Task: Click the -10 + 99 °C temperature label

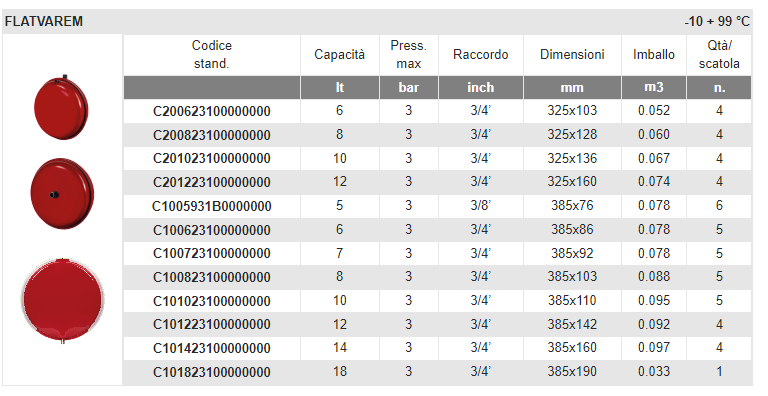Action: (717, 22)
